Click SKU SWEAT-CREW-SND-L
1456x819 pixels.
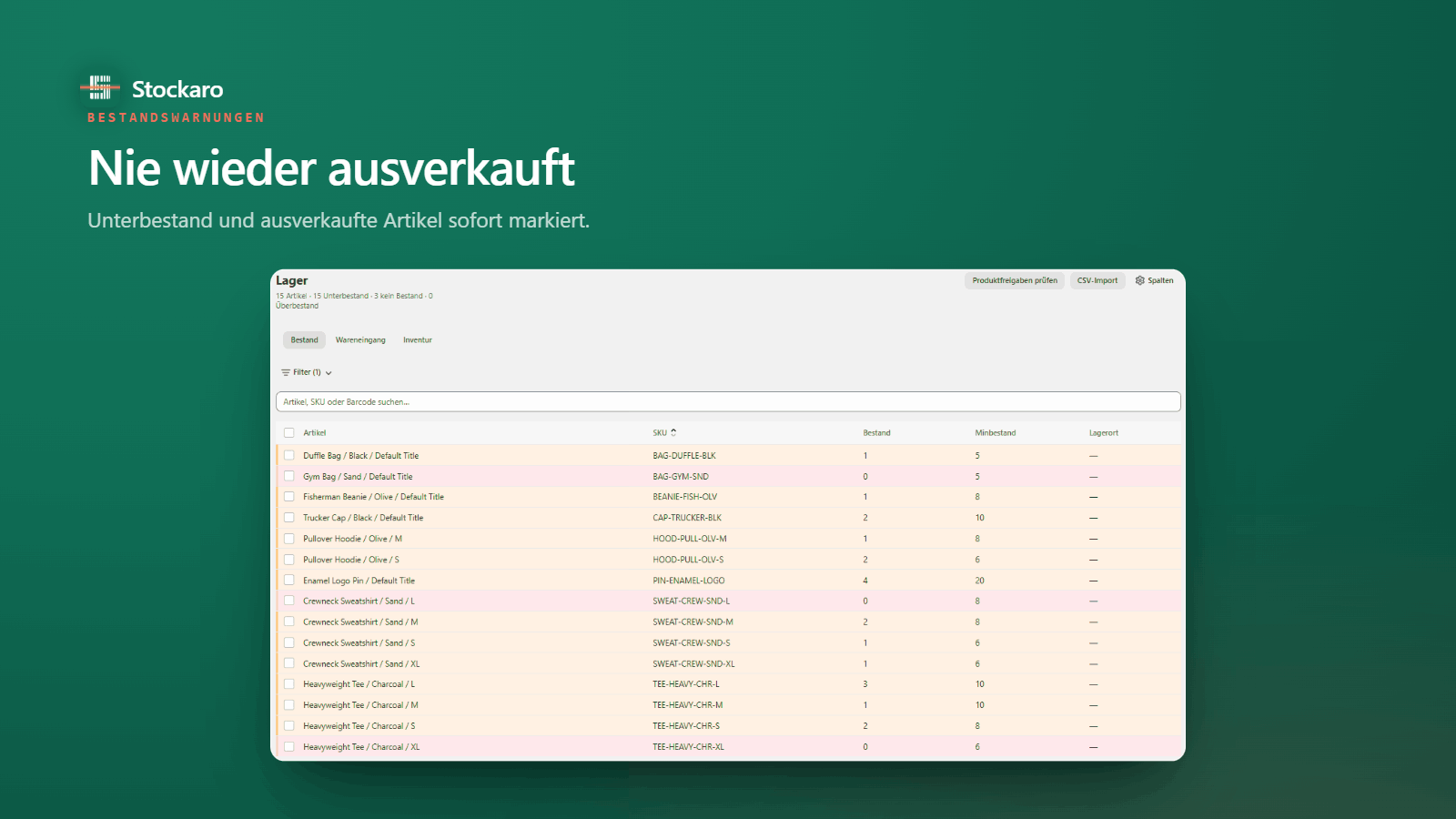pyautogui.click(x=692, y=602)
